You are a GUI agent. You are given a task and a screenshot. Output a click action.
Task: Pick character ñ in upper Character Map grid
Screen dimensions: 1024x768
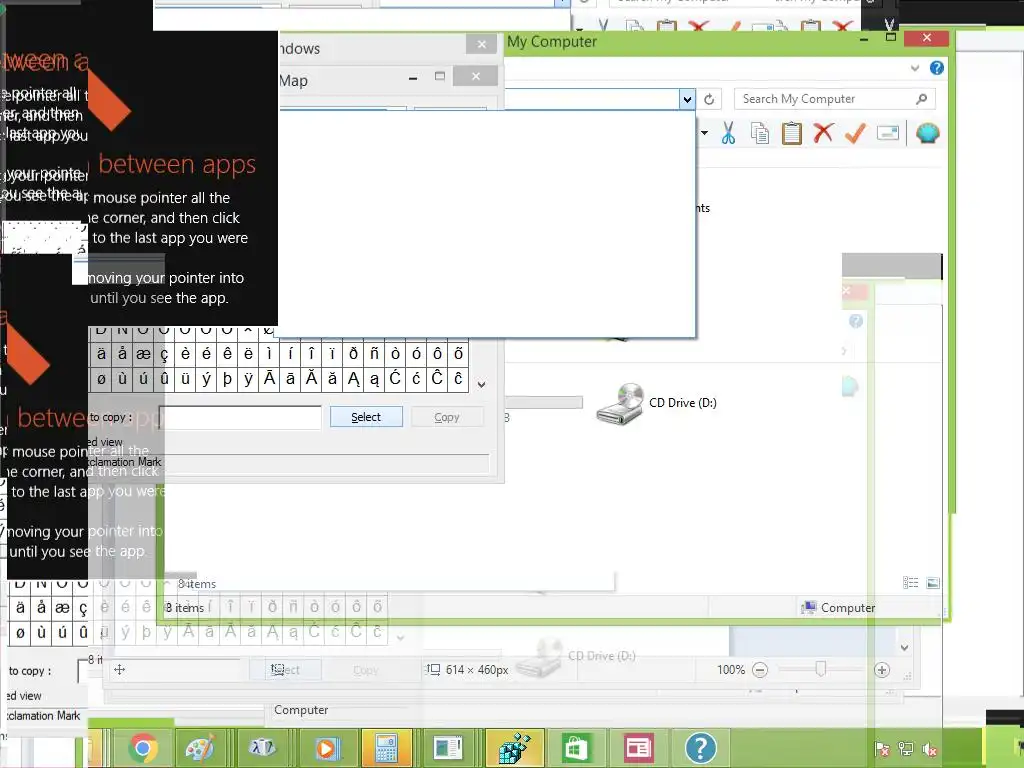pos(374,353)
